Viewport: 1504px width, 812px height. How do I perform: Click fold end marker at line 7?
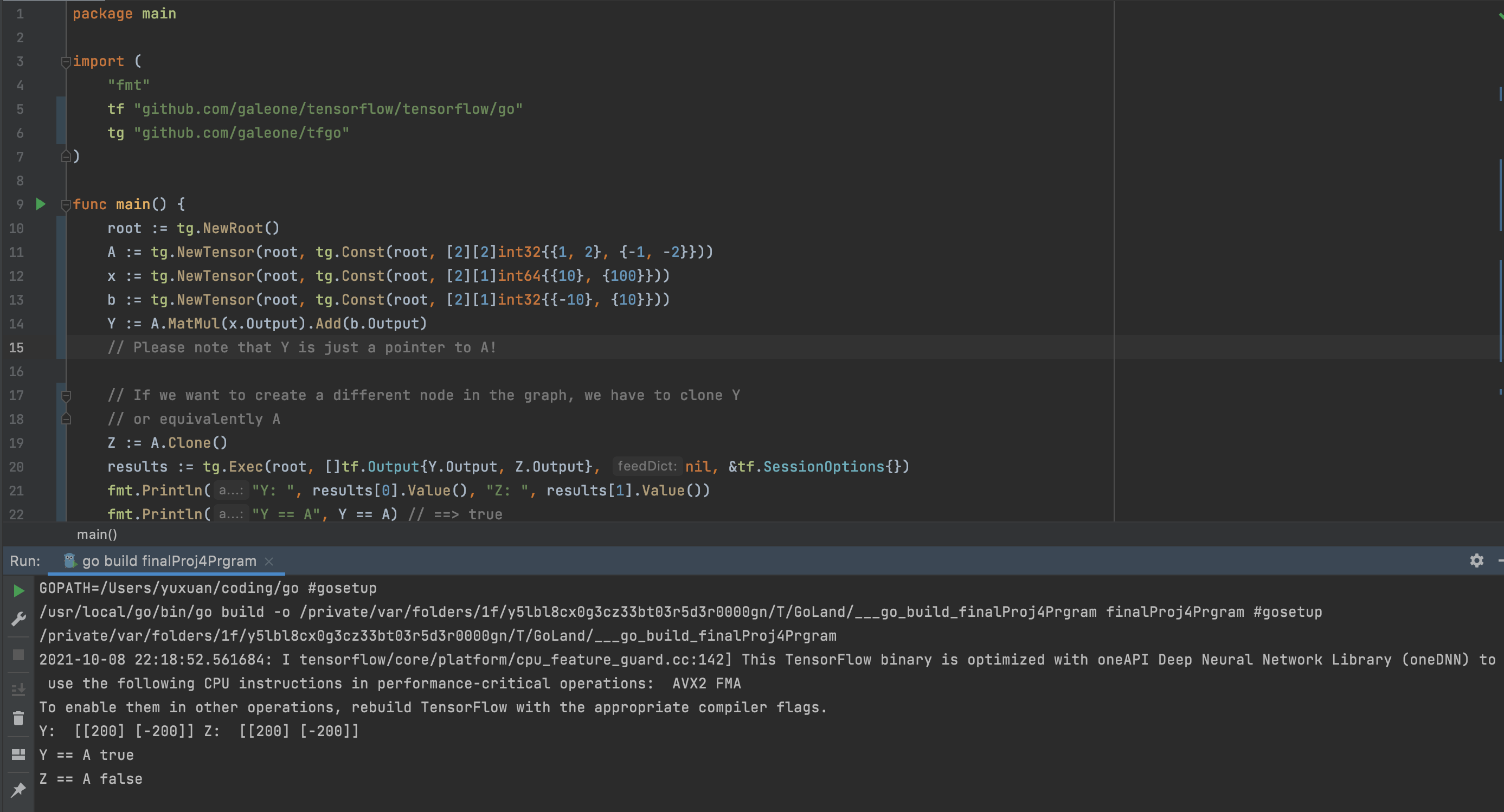pyautogui.click(x=66, y=157)
